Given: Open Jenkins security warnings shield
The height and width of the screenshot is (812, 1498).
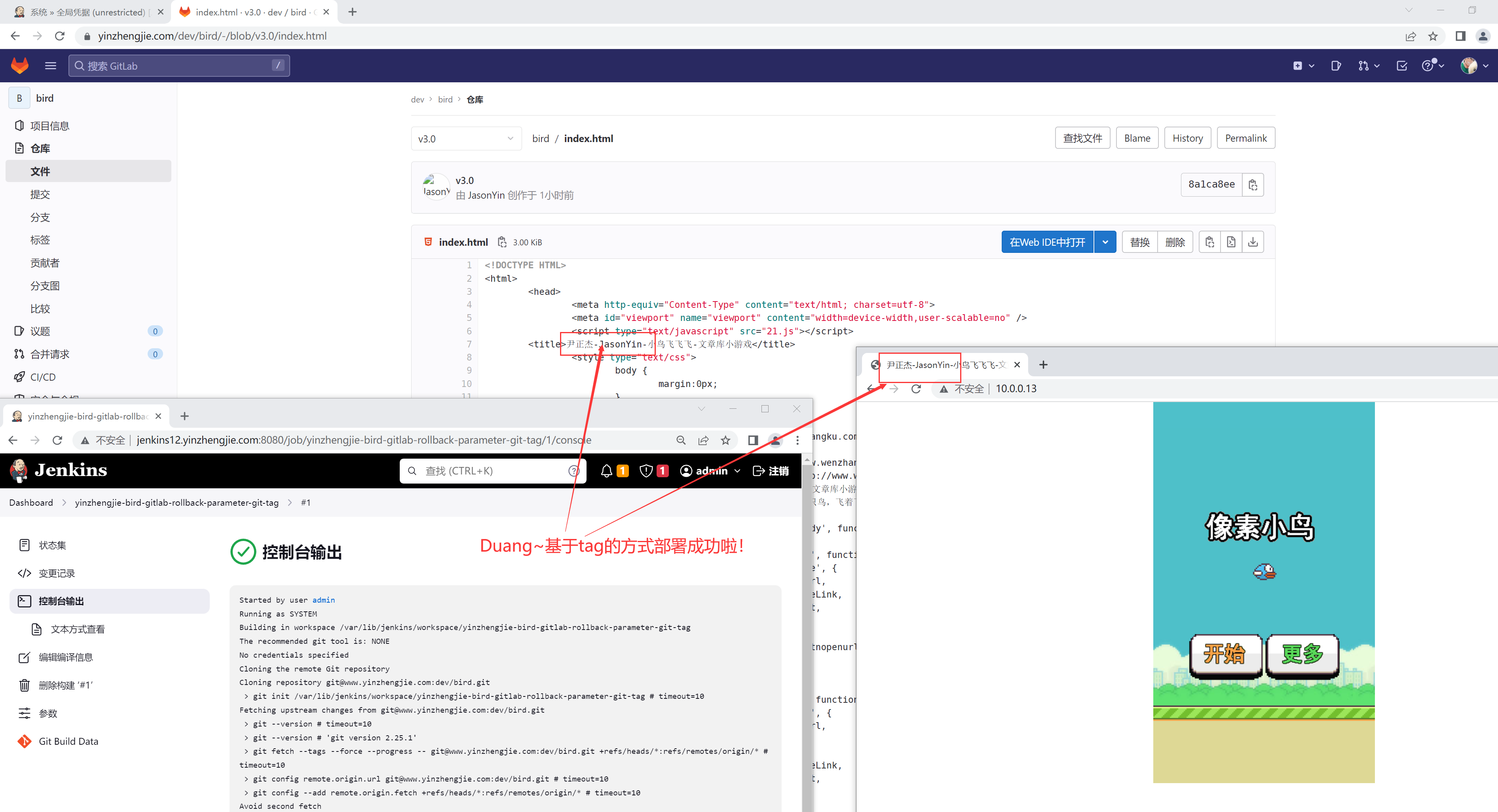Looking at the screenshot, I should pos(646,471).
